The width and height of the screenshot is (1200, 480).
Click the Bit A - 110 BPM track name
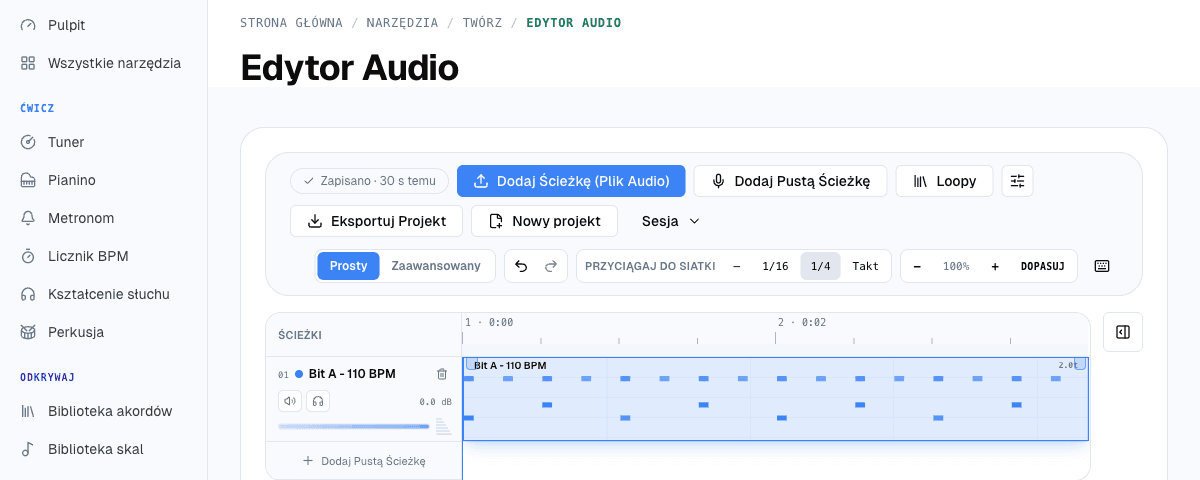coord(352,374)
